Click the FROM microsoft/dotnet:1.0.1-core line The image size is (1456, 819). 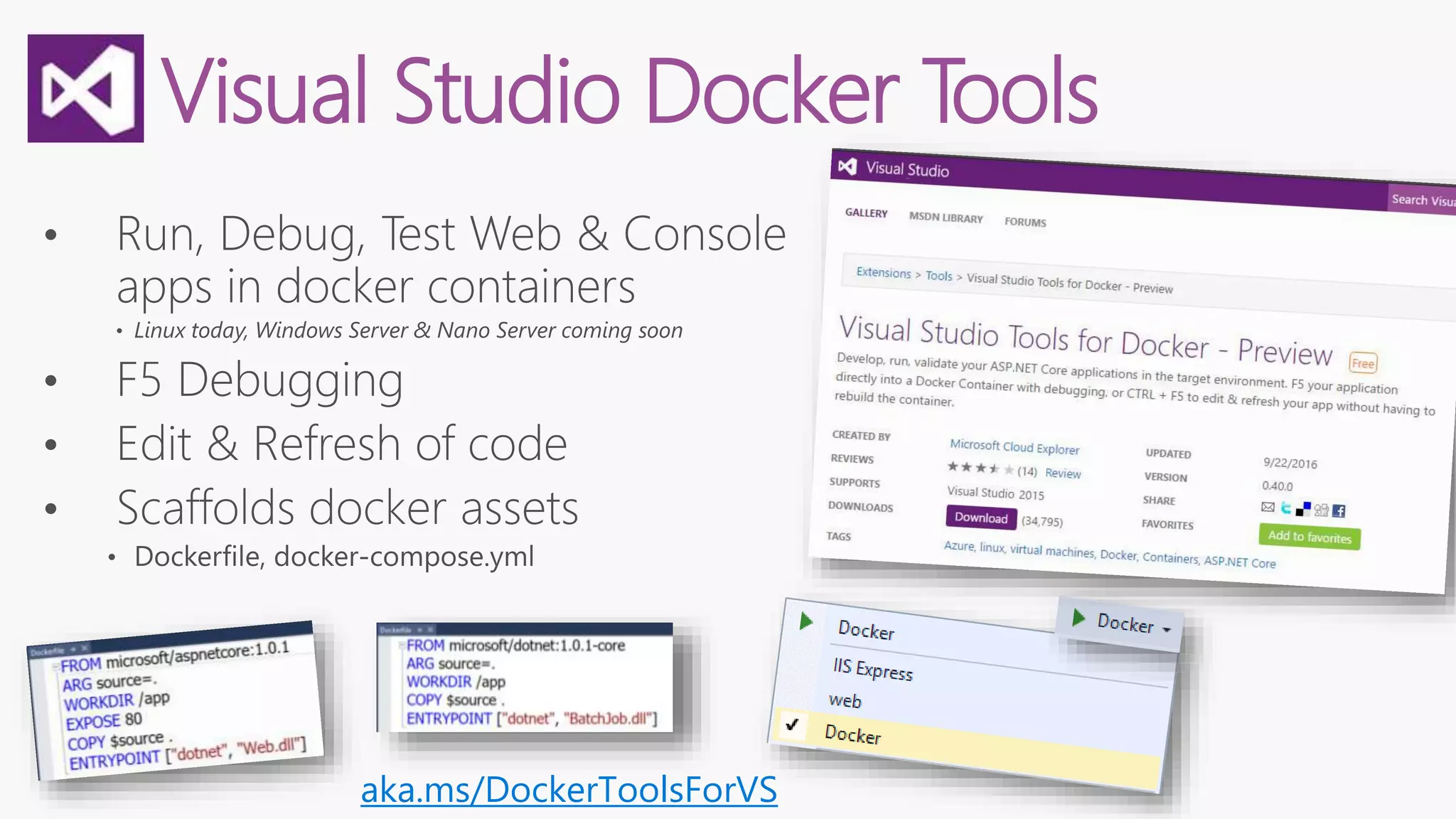point(515,646)
